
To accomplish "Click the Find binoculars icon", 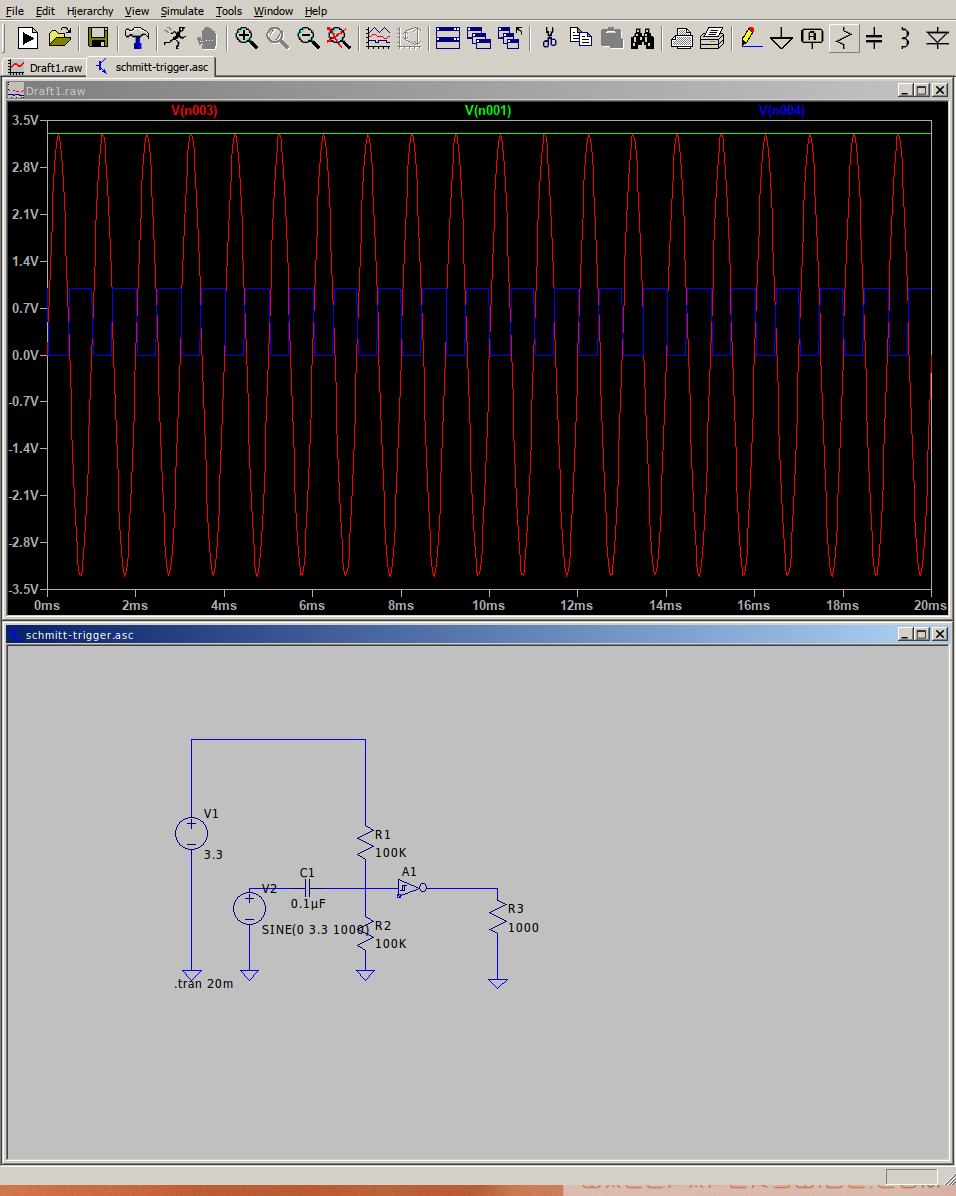I will click(642, 37).
